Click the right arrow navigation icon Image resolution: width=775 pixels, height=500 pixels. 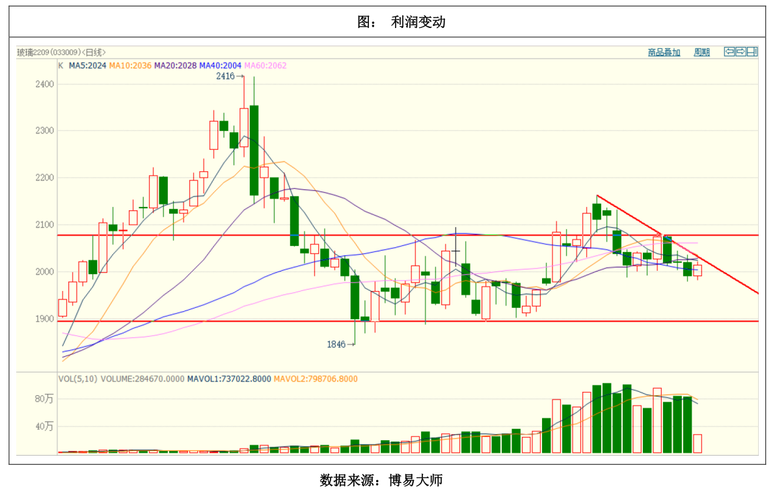[742, 52]
